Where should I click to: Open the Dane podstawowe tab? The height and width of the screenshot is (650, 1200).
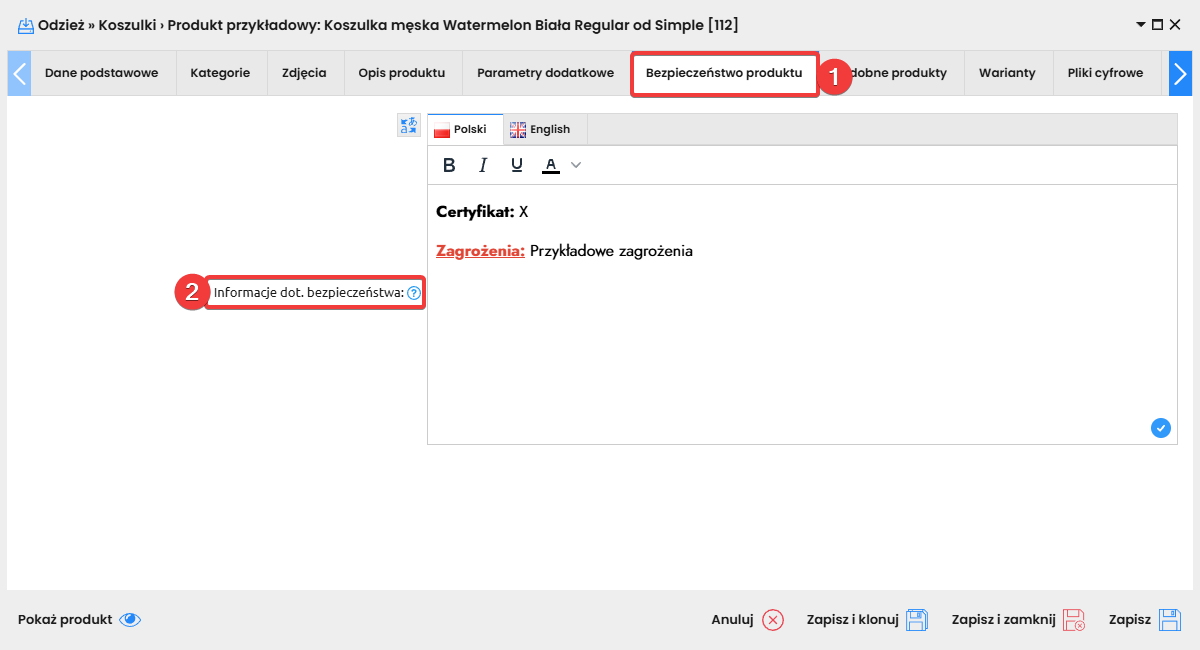(103, 73)
